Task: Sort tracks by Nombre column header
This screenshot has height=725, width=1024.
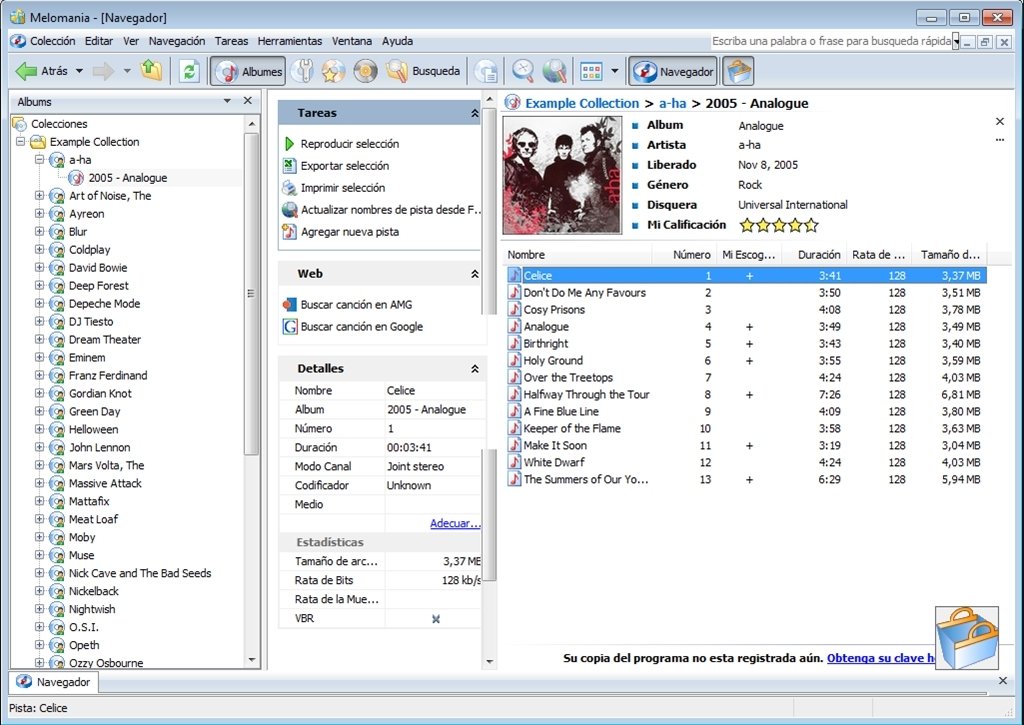Action: pyautogui.click(x=579, y=255)
